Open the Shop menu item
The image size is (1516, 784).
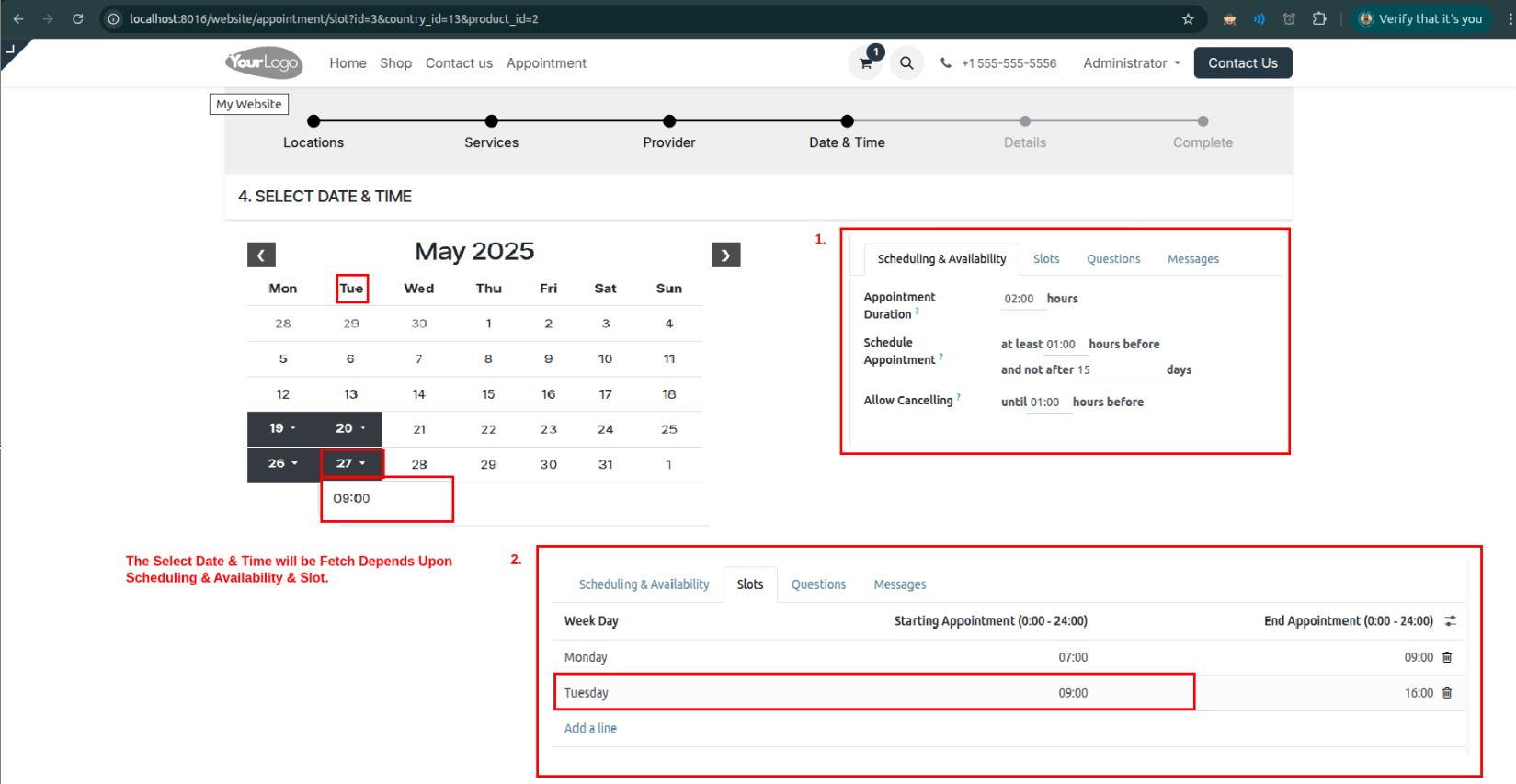[x=395, y=63]
